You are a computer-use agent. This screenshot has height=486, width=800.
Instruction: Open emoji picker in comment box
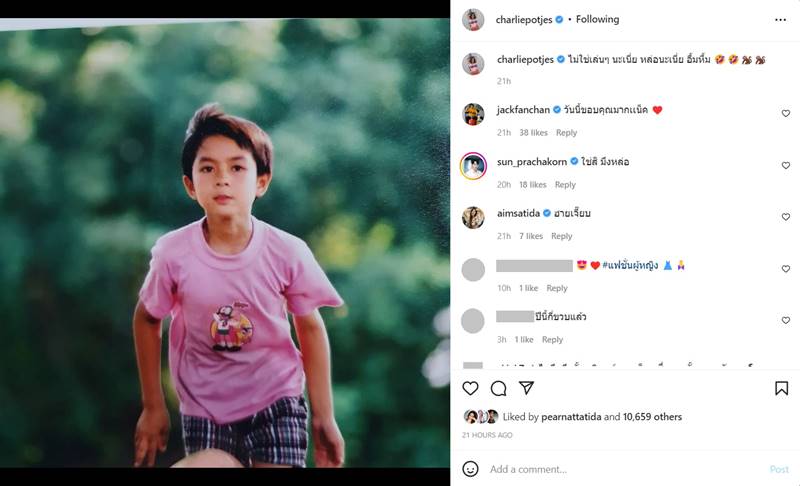(x=471, y=469)
